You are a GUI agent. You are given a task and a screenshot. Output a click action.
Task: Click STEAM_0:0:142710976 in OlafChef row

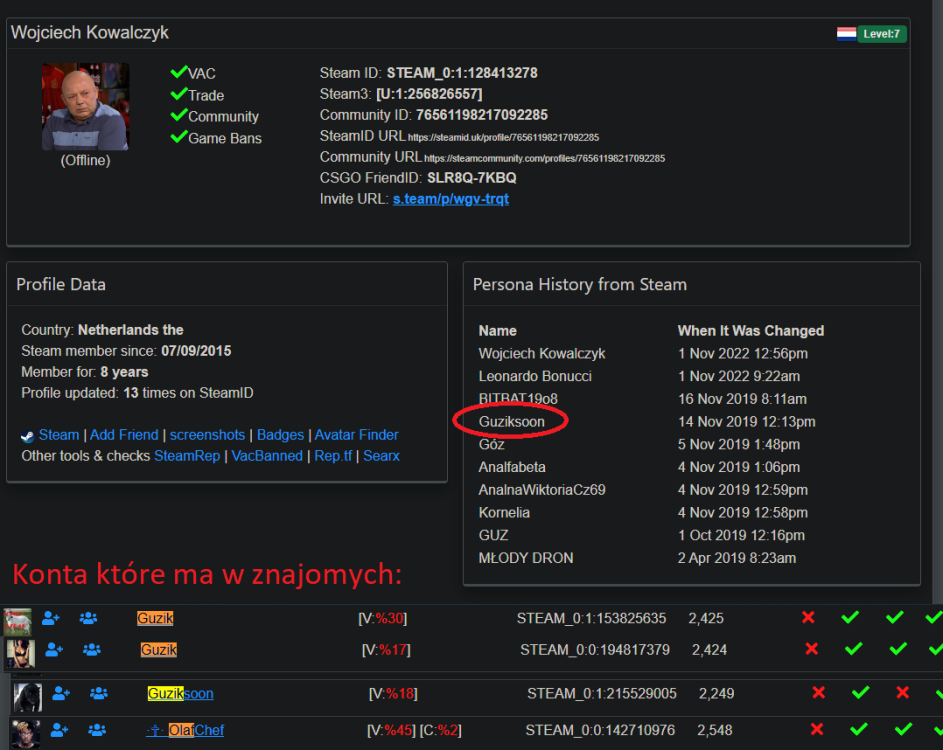pos(600,730)
